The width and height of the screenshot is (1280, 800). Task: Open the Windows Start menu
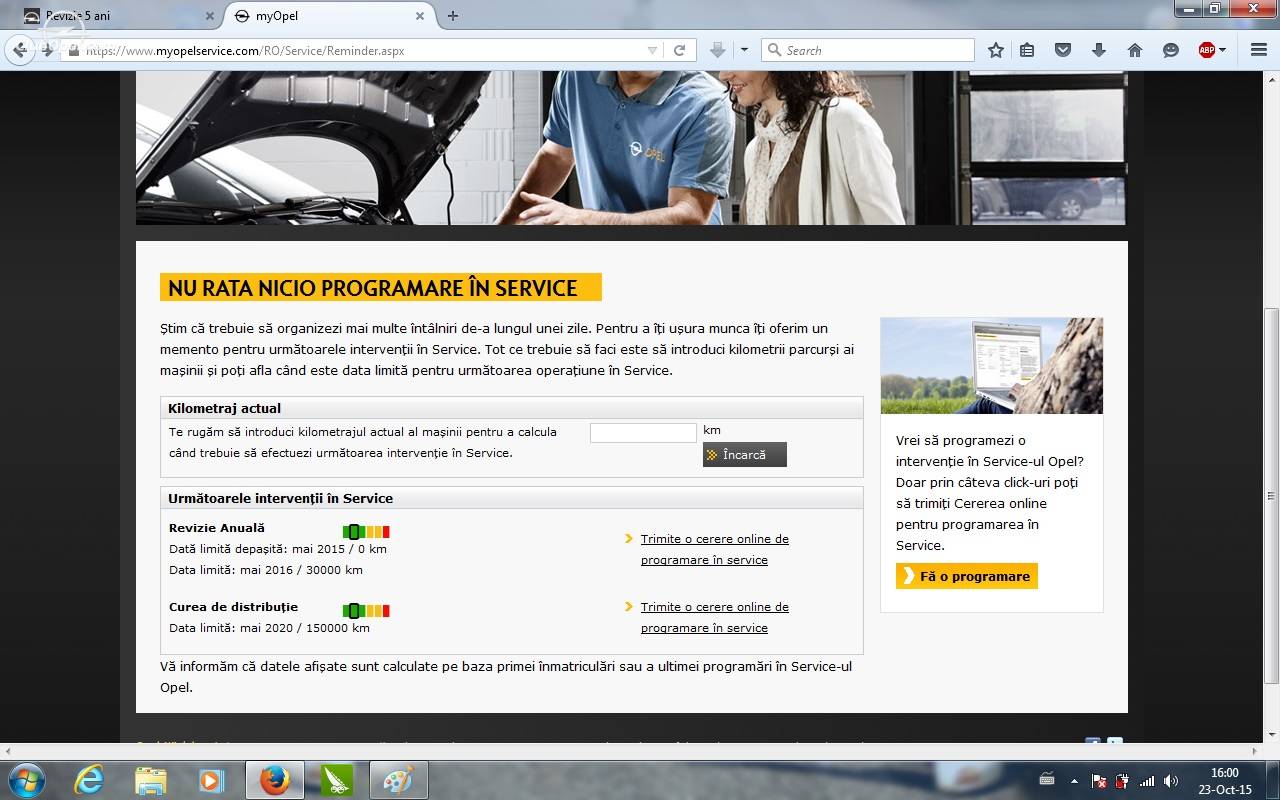point(26,780)
